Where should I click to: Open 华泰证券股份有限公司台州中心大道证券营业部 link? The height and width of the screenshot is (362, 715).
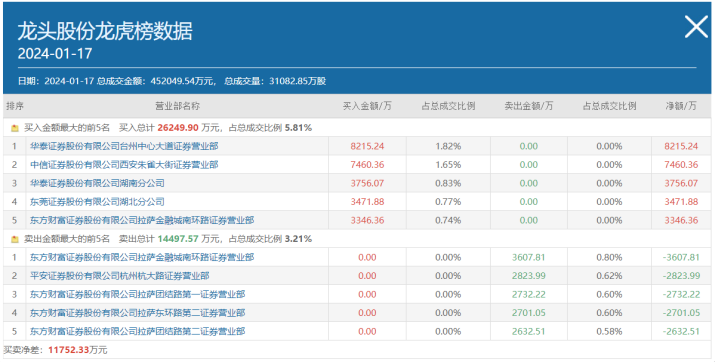coord(124,146)
